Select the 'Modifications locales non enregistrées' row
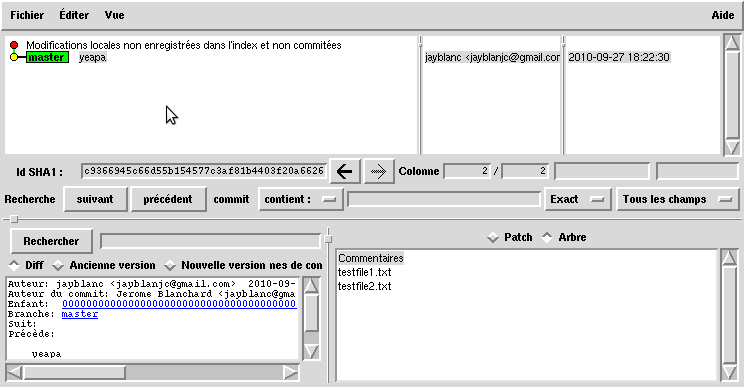The height and width of the screenshot is (387, 744). (x=184, y=45)
